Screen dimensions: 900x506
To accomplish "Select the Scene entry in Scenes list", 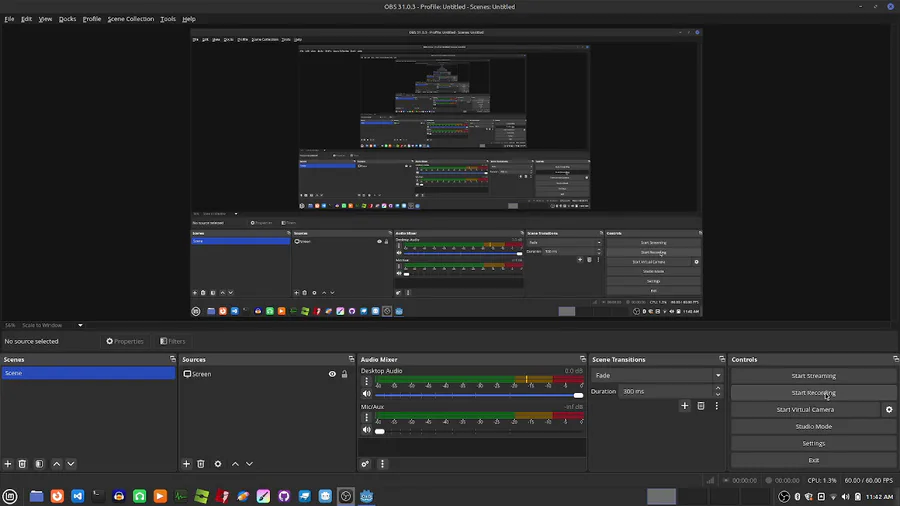I will tap(88, 373).
